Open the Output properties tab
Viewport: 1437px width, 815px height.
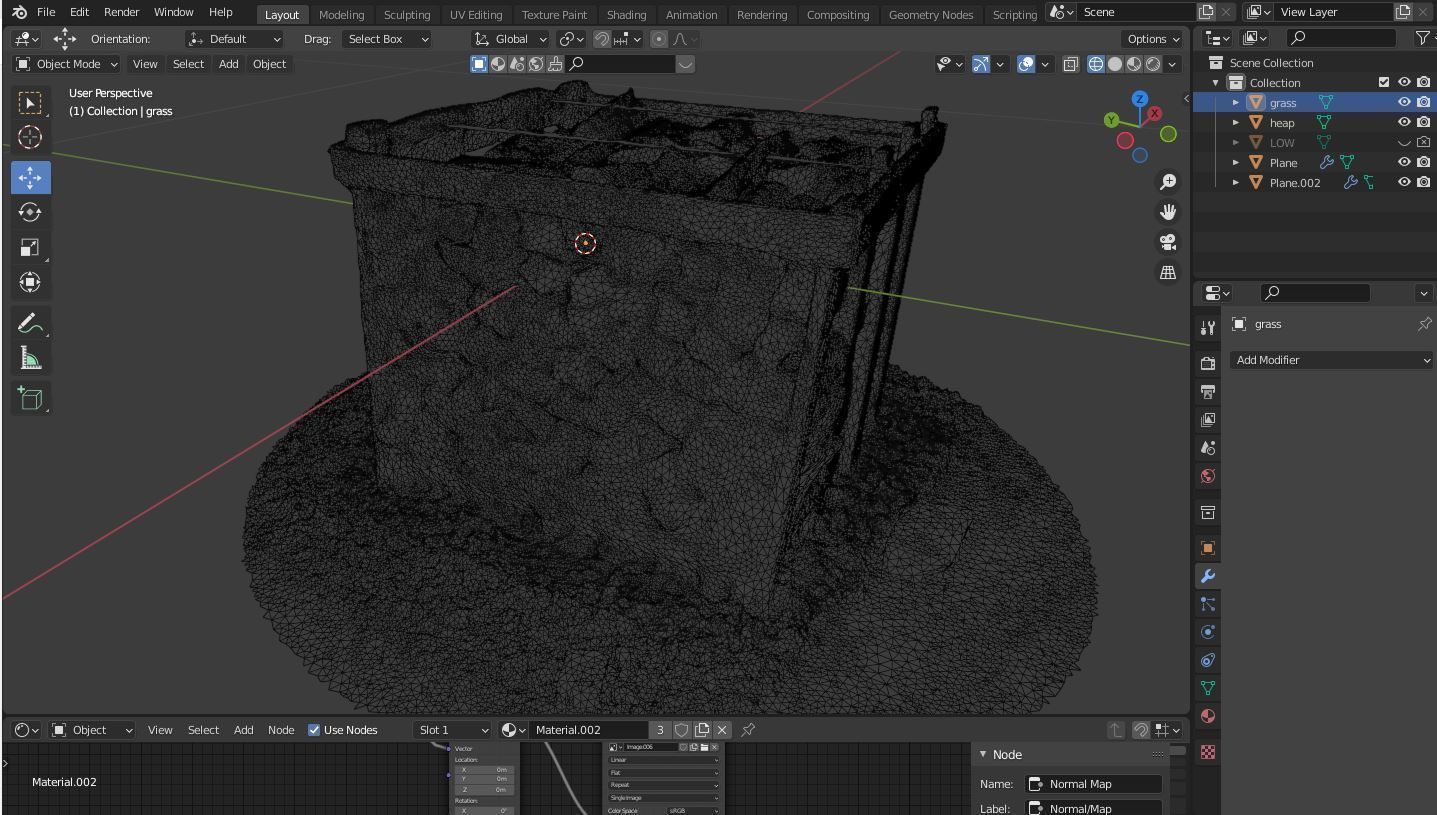1208,391
